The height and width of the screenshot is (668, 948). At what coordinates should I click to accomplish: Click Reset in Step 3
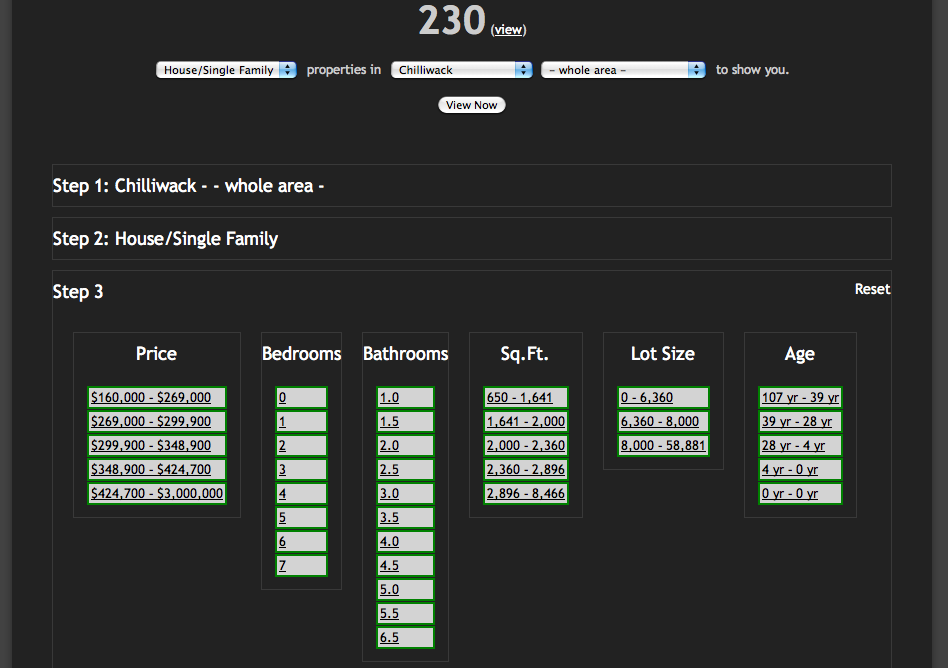[x=872, y=289]
